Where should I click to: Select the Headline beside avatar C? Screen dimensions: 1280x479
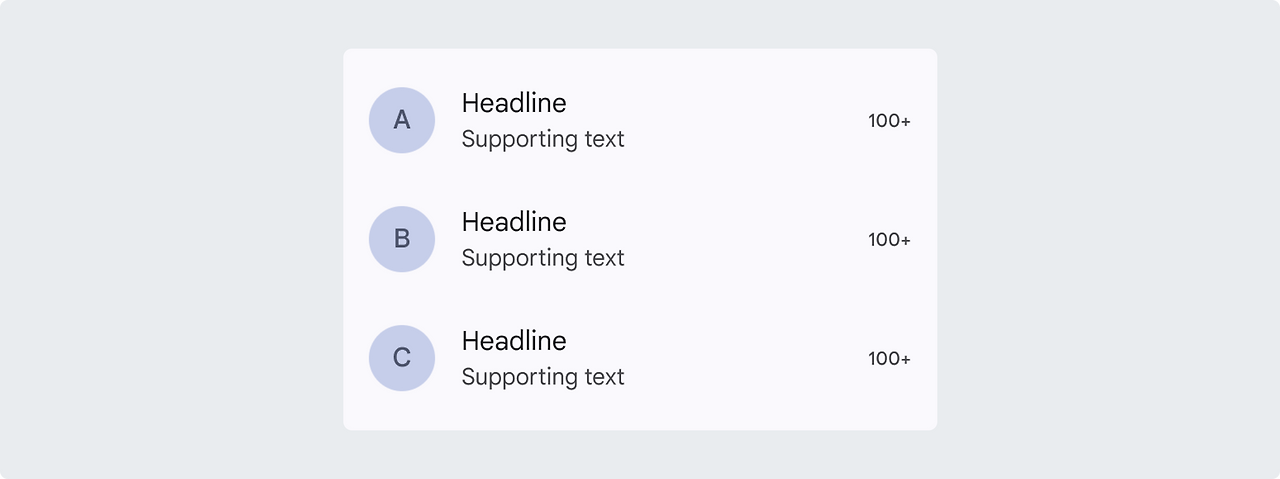point(514,341)
